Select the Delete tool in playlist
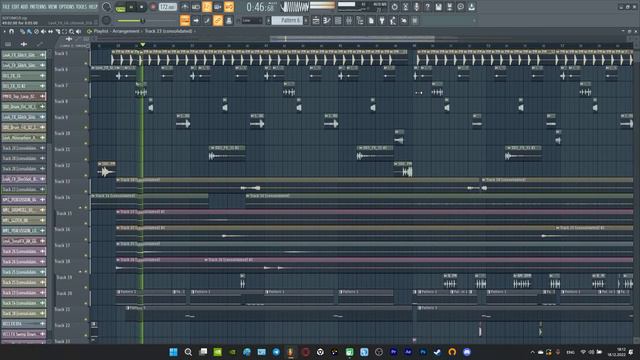Image resolution: width=640 pixels, height=360 pixels. [36, 31]
